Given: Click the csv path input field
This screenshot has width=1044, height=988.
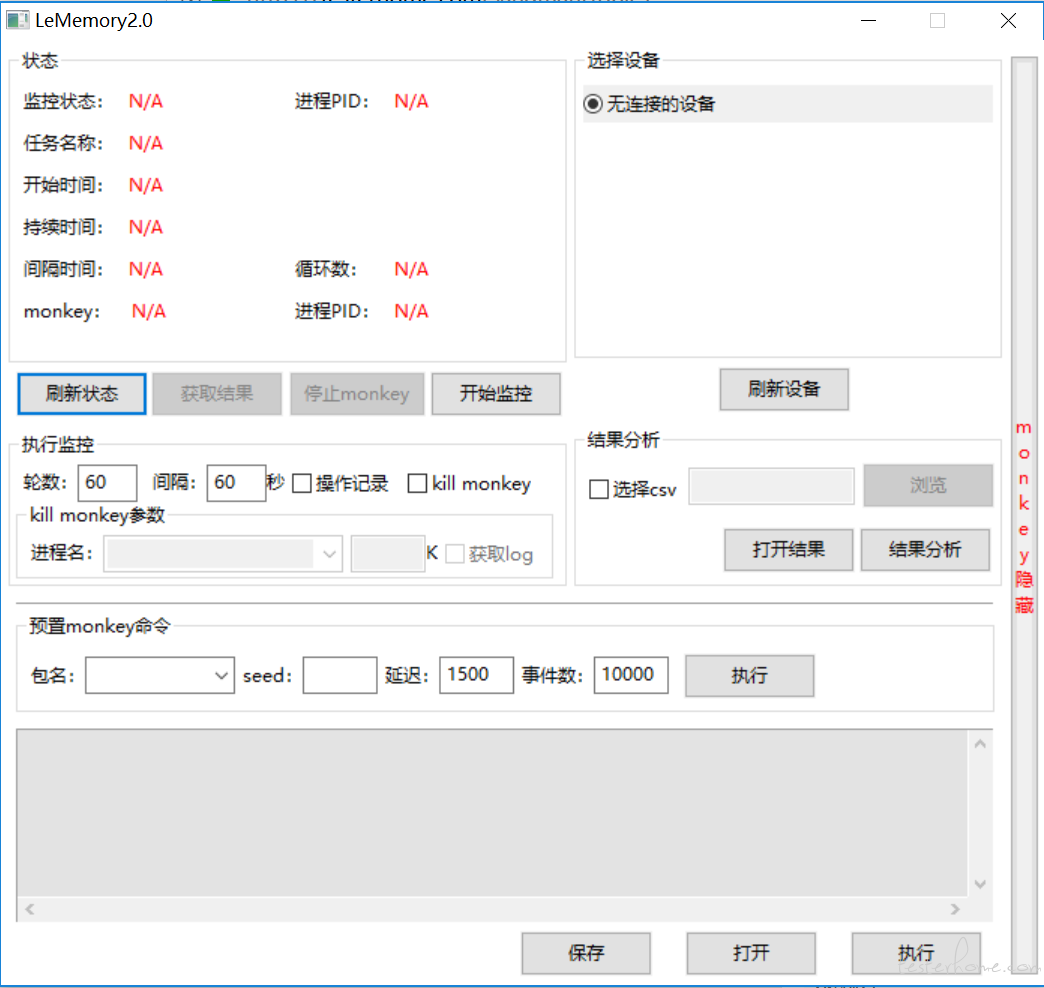Looking at the screenshot, I should coord(771,486).
